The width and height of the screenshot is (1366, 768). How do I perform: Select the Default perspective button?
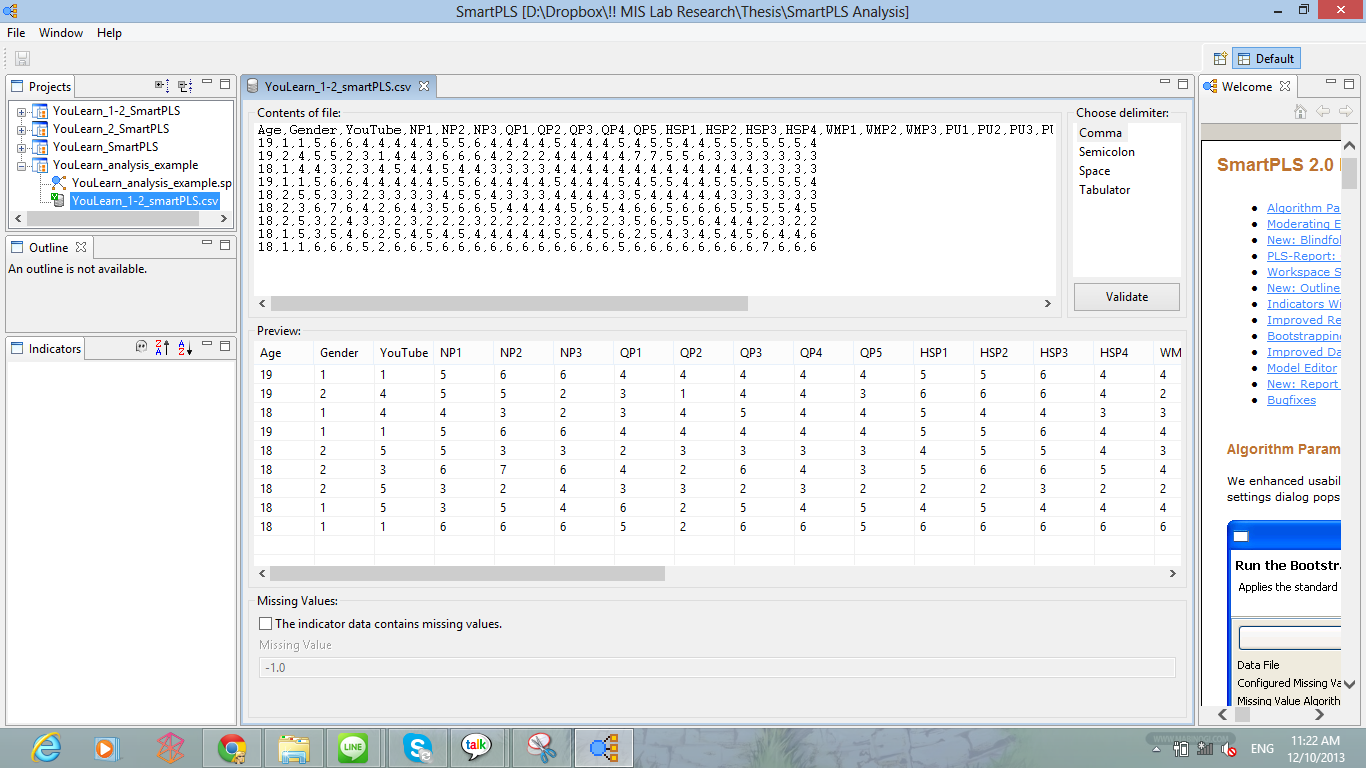[1267, 59]
